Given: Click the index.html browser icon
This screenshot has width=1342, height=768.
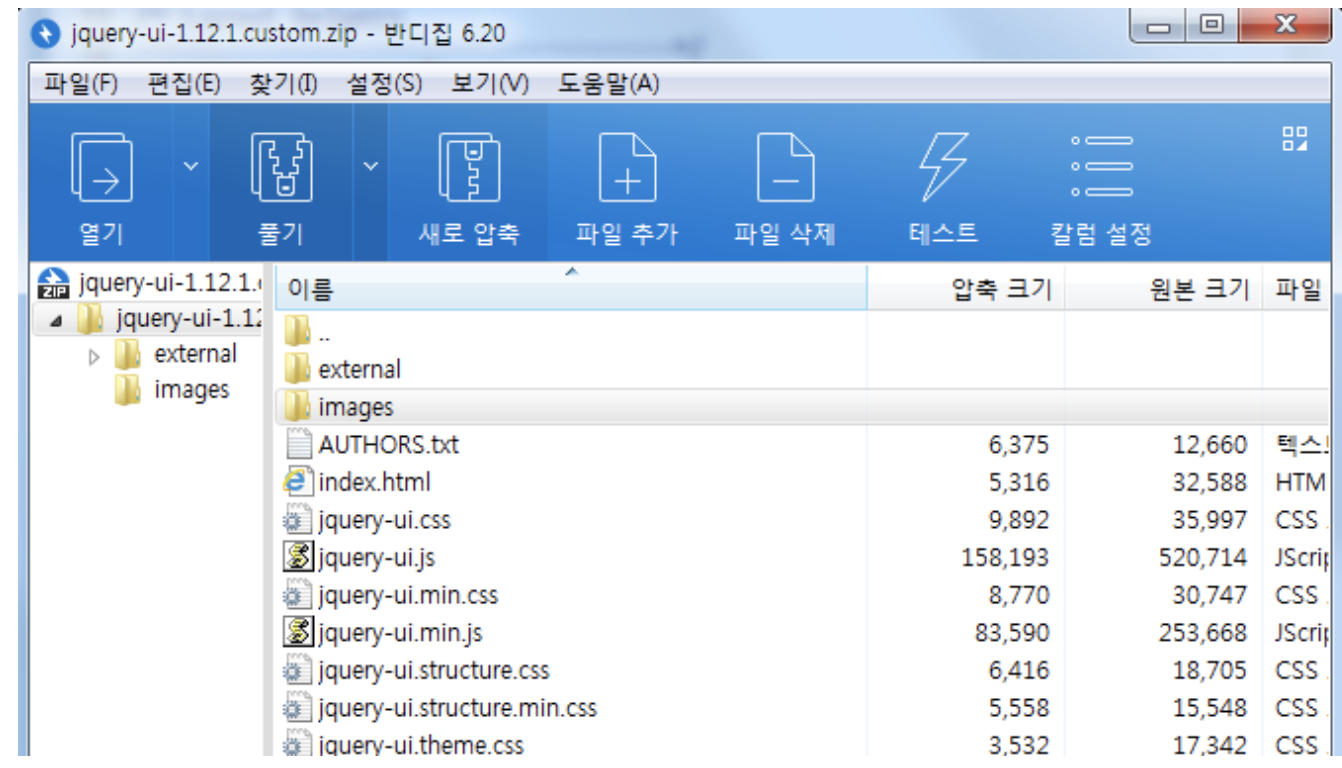Looking at the screenshot, I should (298, 482).
